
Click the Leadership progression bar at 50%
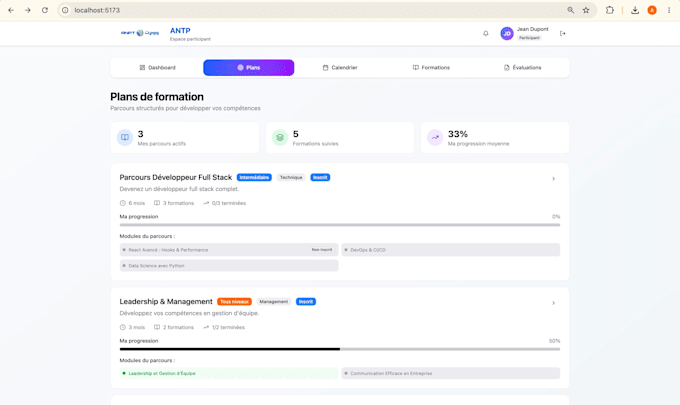pos(340,349)
